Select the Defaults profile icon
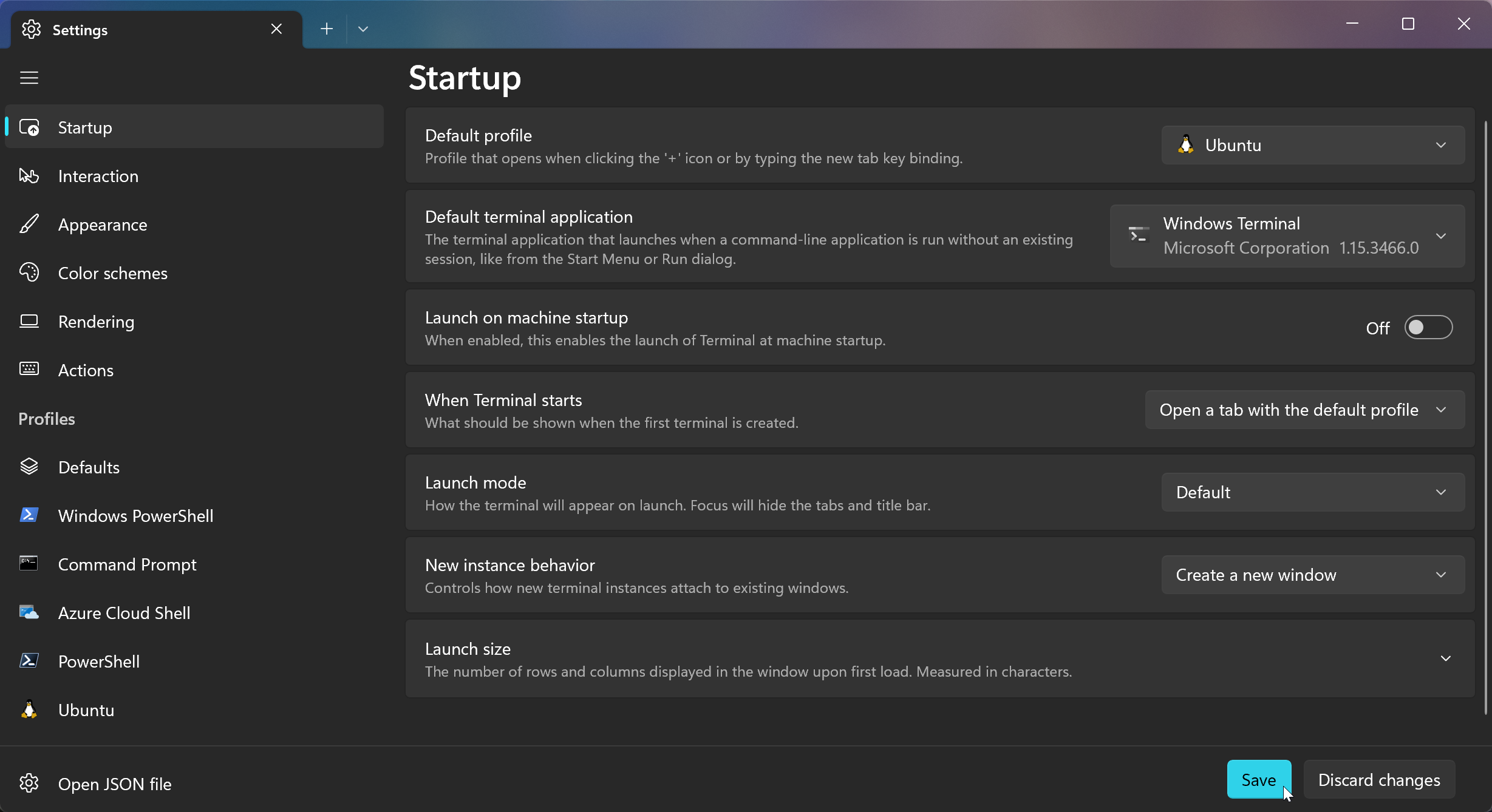The width and height of the screenshot is (1492, 812). 29,467
